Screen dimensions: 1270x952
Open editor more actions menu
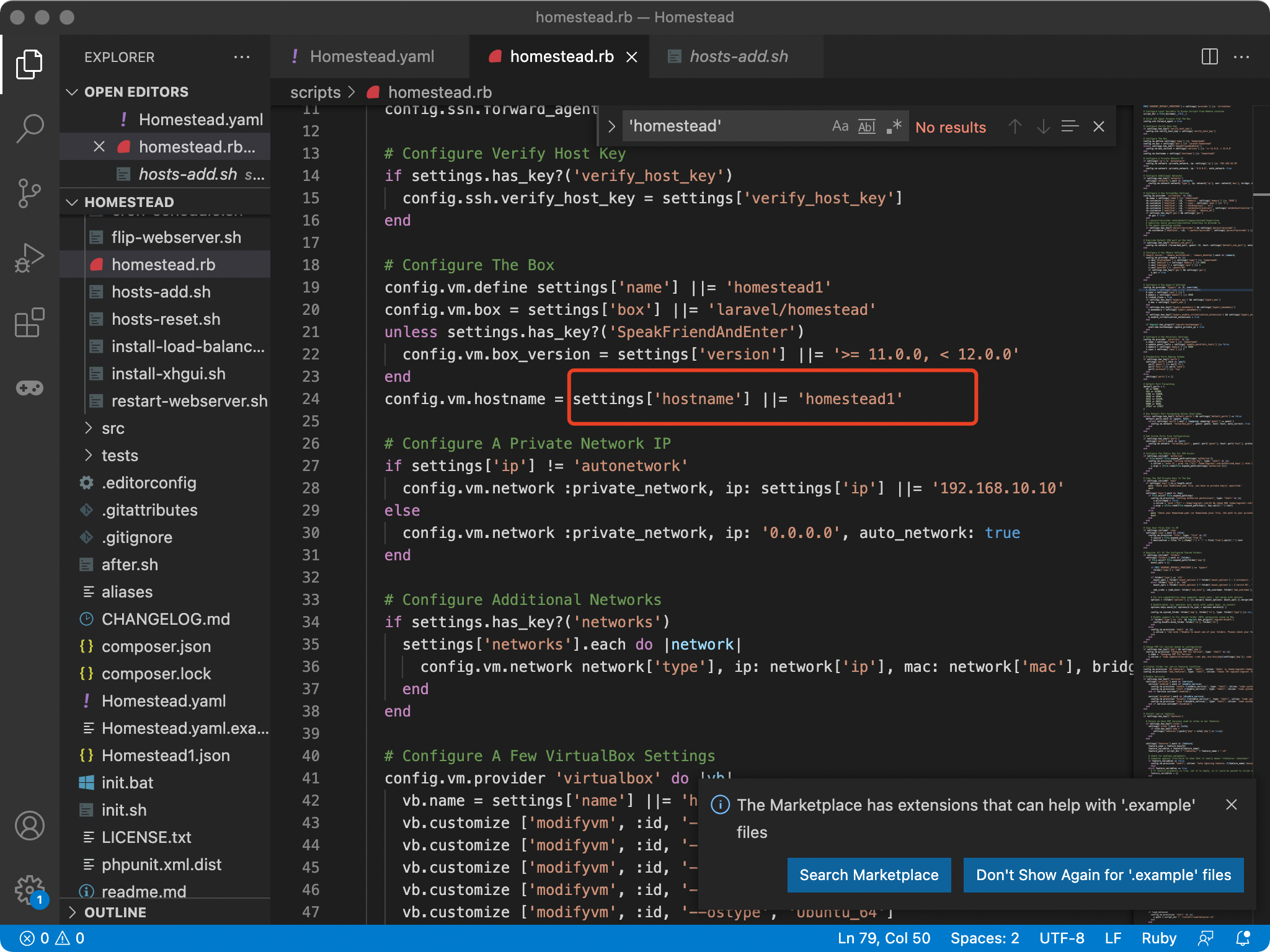1241,57
